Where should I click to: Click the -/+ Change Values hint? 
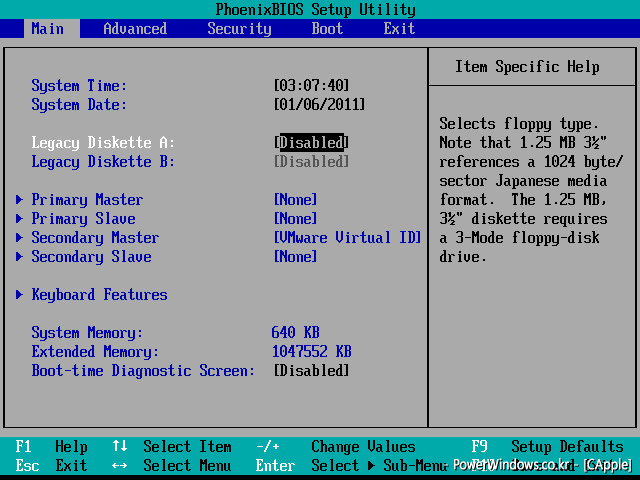click(x=336, y=447)
